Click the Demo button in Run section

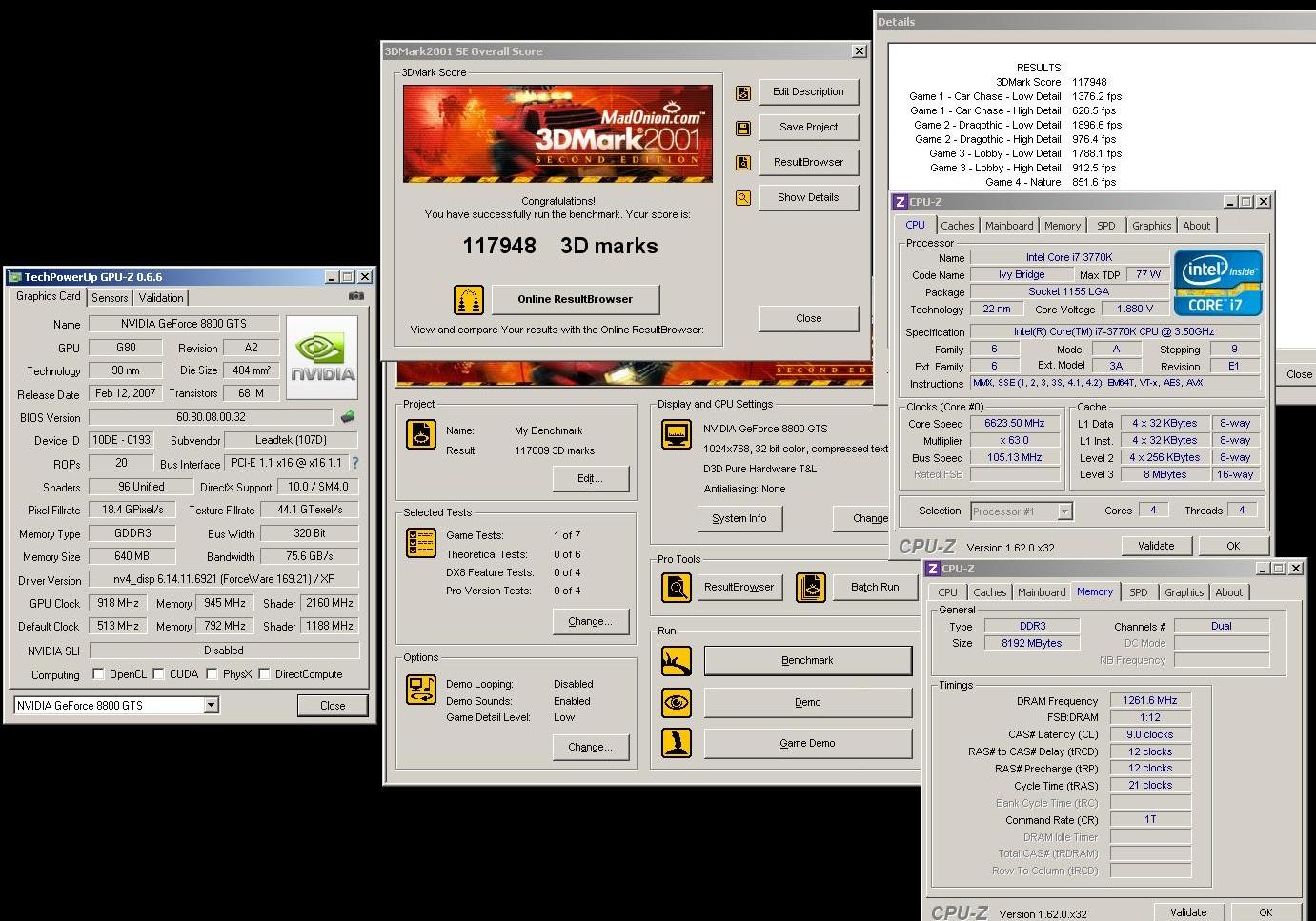click(808, 702)
